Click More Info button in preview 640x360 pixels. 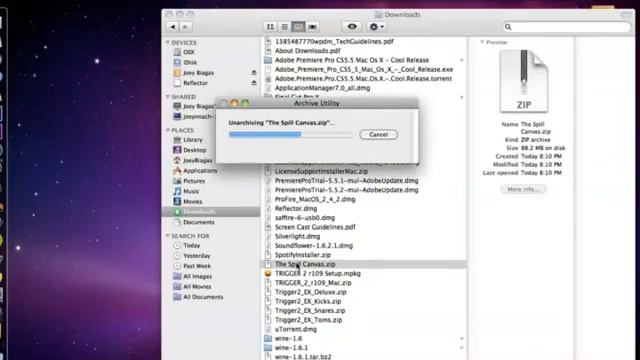523,189
